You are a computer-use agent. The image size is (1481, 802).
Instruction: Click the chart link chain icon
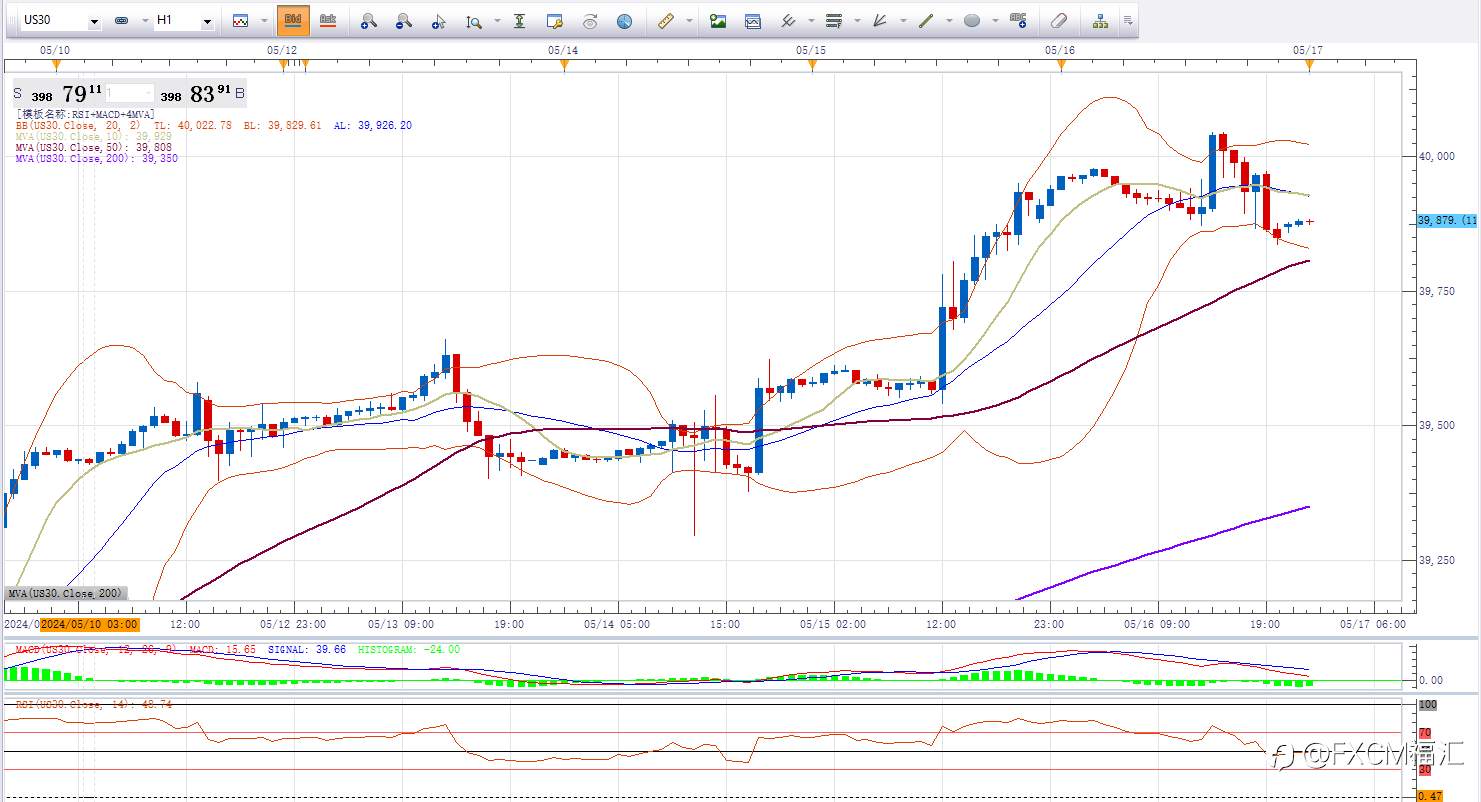coord(122,20)
